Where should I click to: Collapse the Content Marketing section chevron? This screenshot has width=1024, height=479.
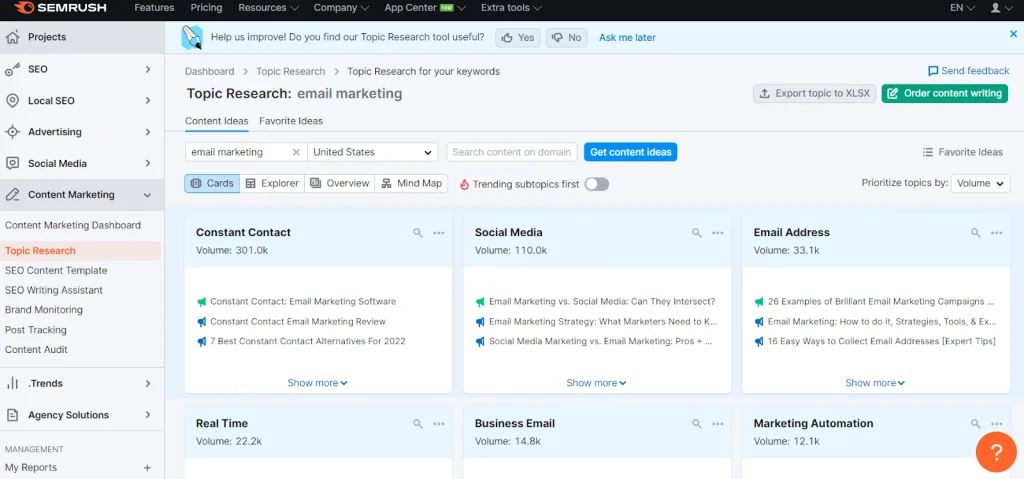click(x=148, y=195)
